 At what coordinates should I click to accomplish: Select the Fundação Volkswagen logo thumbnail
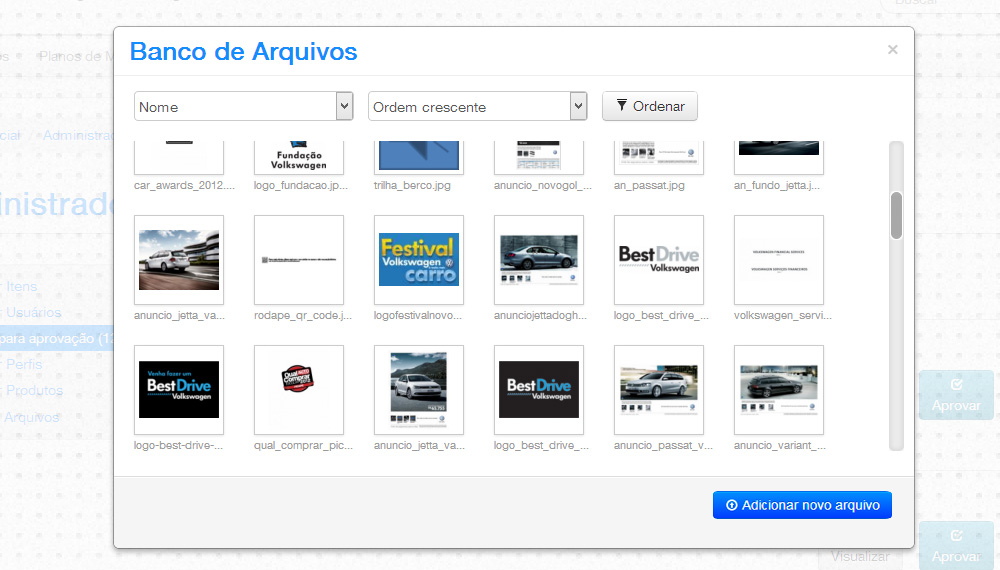coord(299,157)
